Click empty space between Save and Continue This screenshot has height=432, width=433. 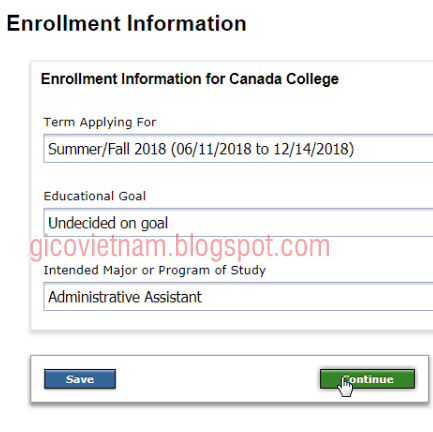(x=218, y=379)
